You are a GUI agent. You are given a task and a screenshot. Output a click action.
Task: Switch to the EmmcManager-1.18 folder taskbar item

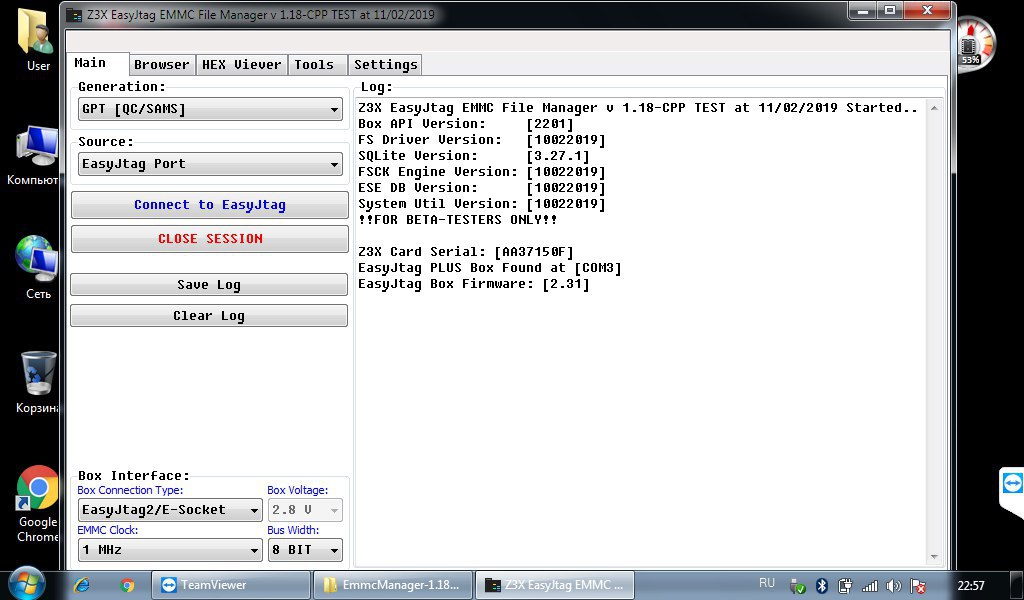click(x=392, y=585)
